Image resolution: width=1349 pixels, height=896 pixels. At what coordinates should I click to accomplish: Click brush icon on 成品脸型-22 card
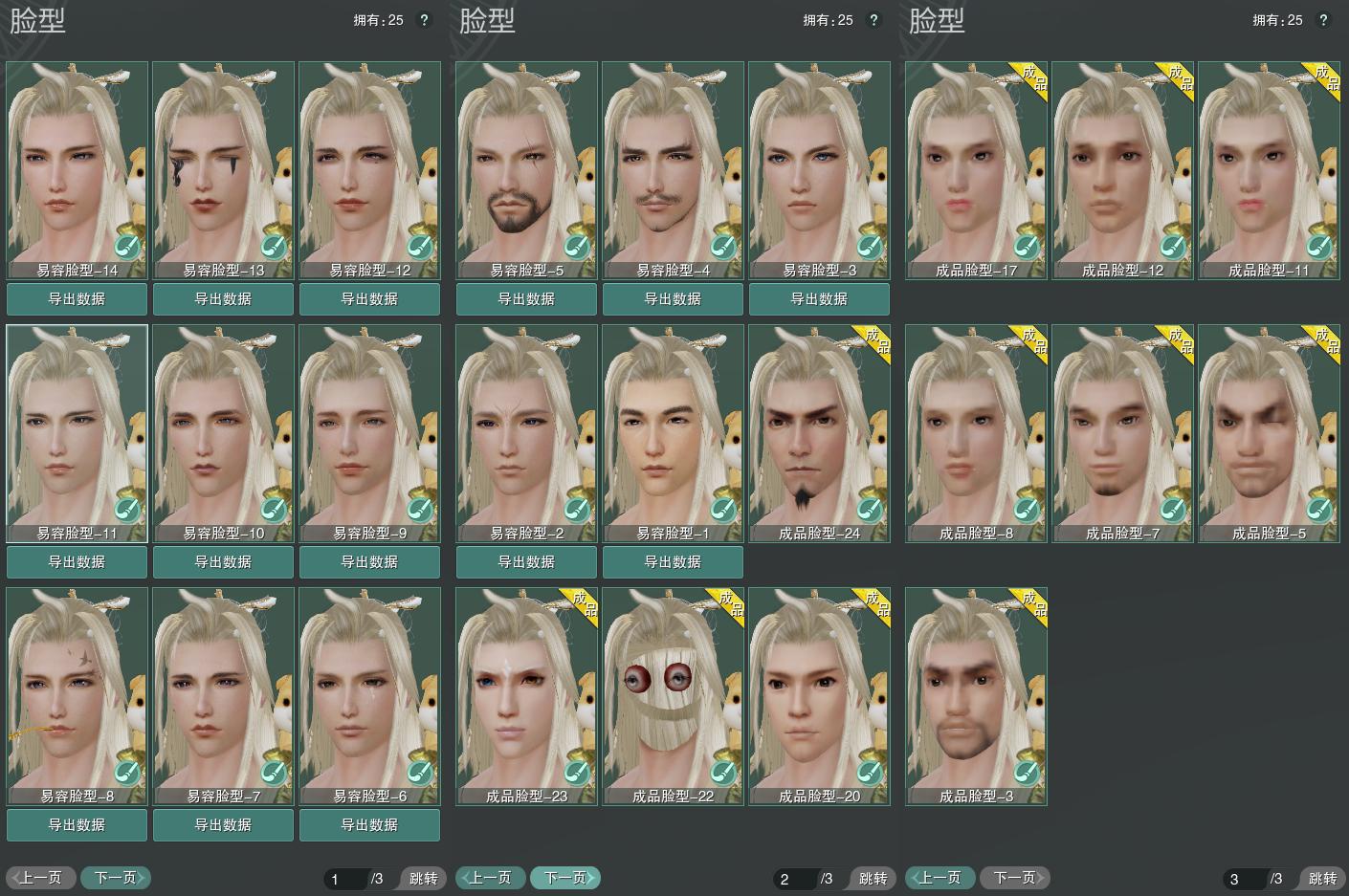[723, 773]
